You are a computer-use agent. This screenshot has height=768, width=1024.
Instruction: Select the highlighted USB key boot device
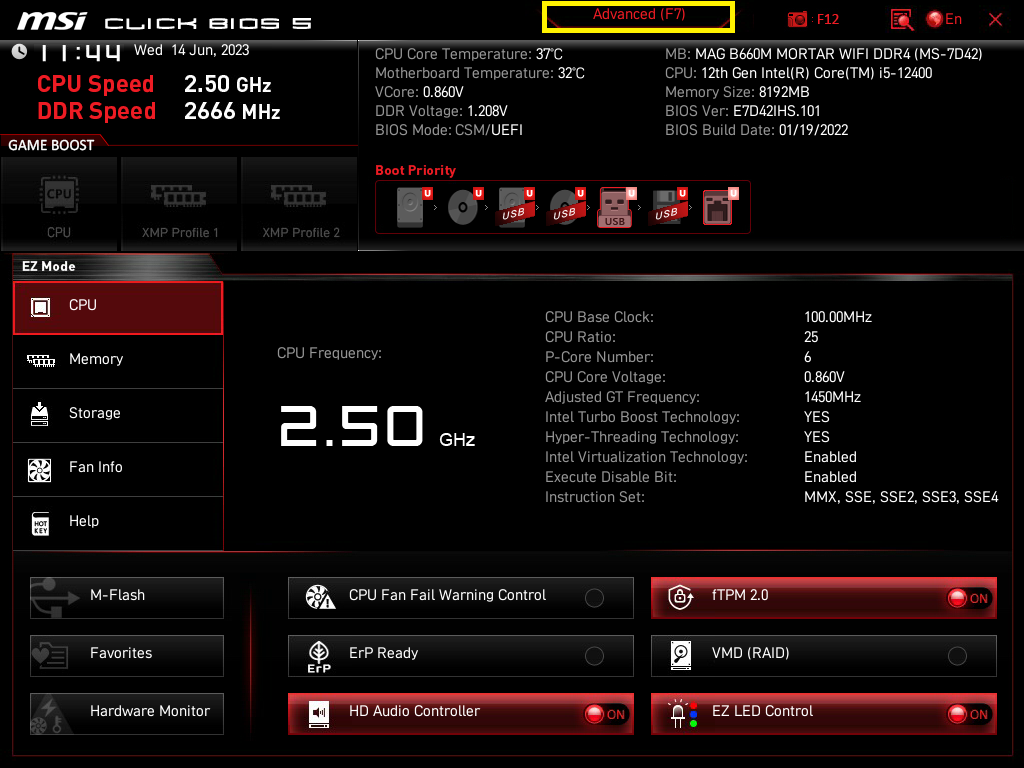(616, 207)
